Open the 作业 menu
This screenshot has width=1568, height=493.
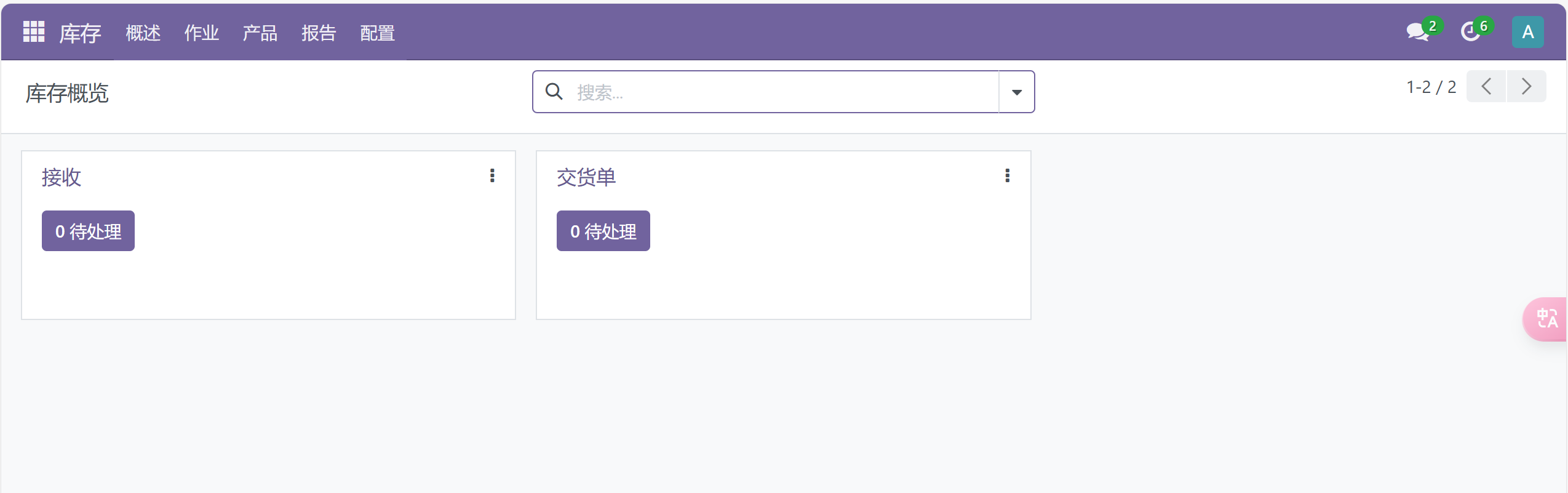[x=201, y=33]
